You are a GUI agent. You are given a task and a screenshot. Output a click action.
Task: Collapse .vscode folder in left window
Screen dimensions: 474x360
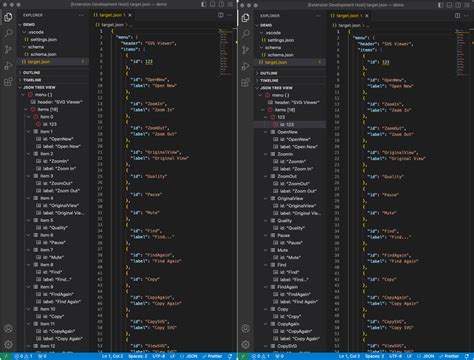(53, 32)
